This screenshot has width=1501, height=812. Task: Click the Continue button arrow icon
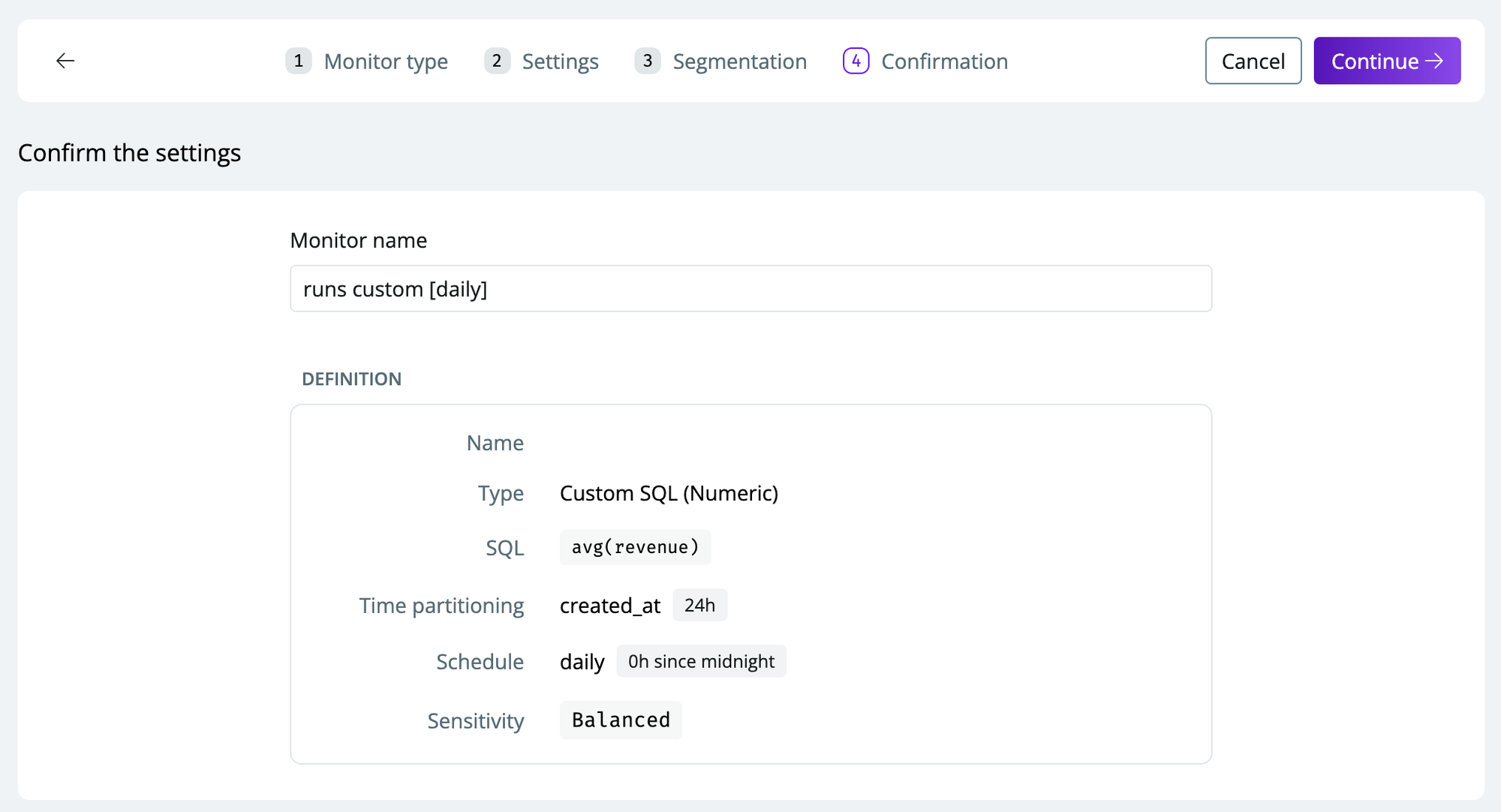[x=1434, y=61]
